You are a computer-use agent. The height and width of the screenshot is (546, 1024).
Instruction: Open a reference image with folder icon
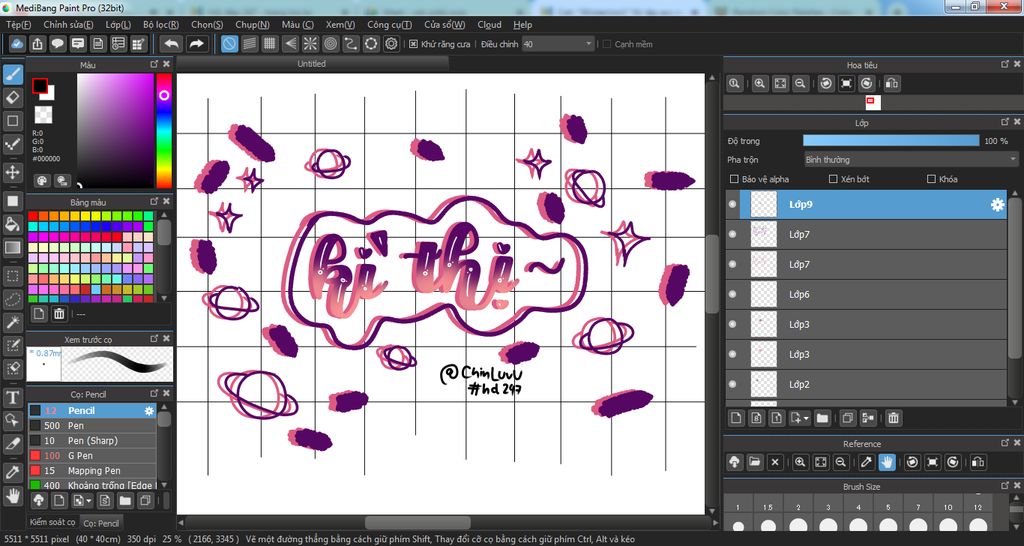click(x=754, y=462)
